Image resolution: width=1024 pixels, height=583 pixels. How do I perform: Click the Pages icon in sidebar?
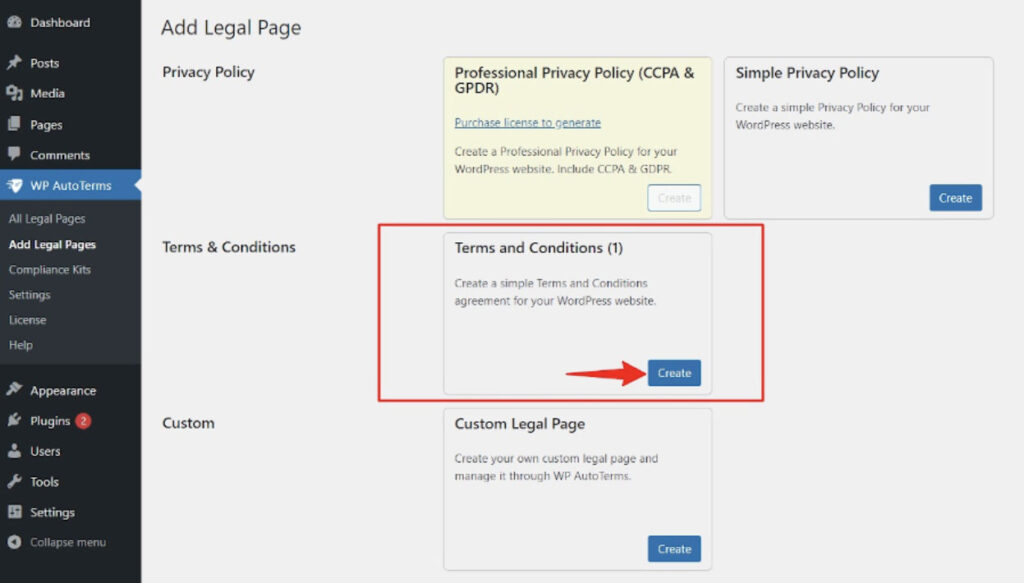(x=14, y=124)
